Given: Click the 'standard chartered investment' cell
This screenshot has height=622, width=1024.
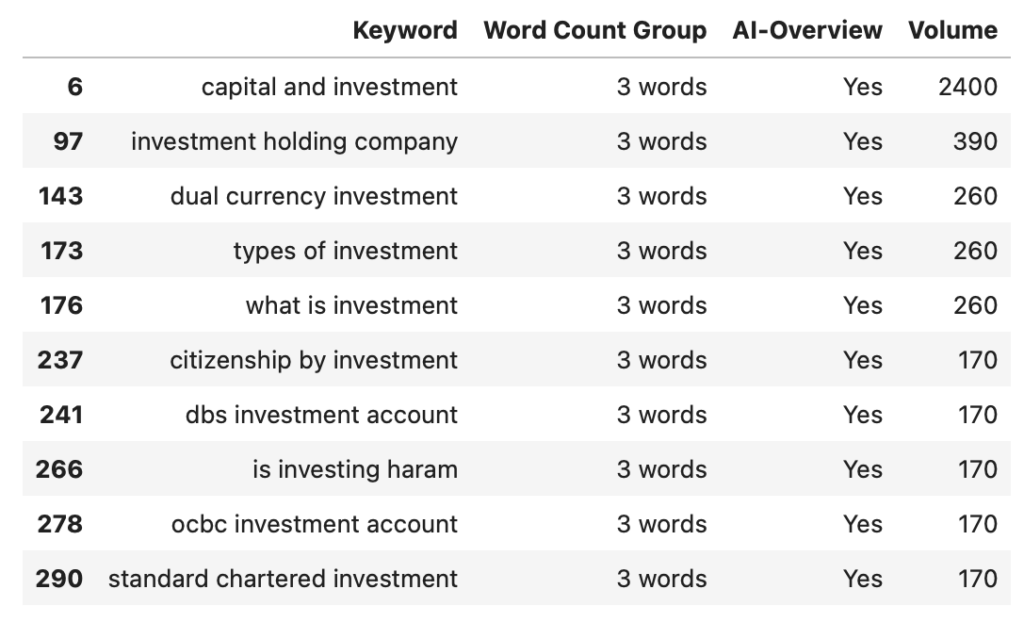Looking at the screenshot, I should tap(283, 578).
